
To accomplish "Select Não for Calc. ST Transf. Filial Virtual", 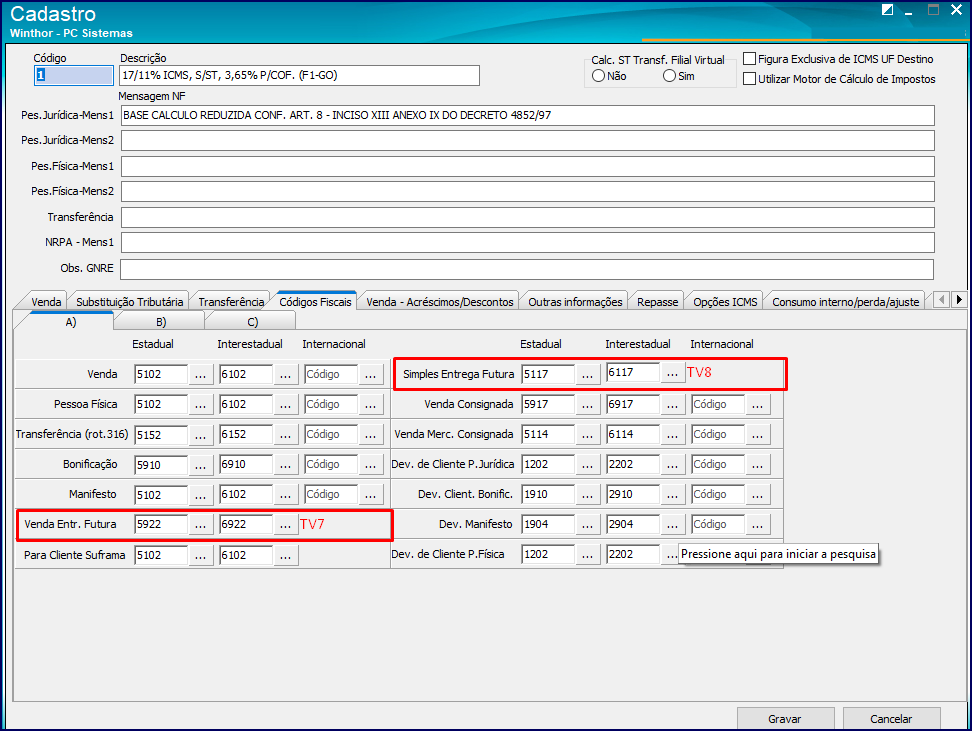I will coord(598,76).
